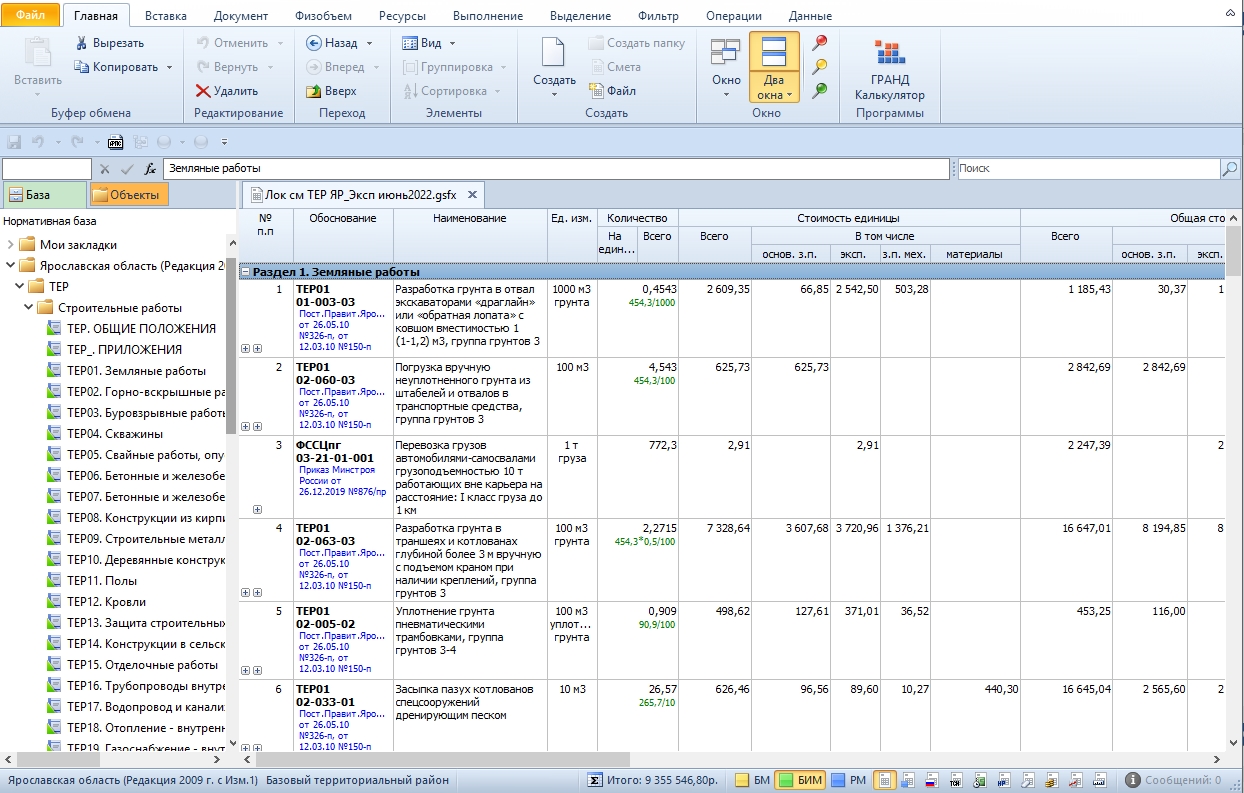Open the Данные ribbon tab
This screenshot has width=1244, height=793.
810,16
